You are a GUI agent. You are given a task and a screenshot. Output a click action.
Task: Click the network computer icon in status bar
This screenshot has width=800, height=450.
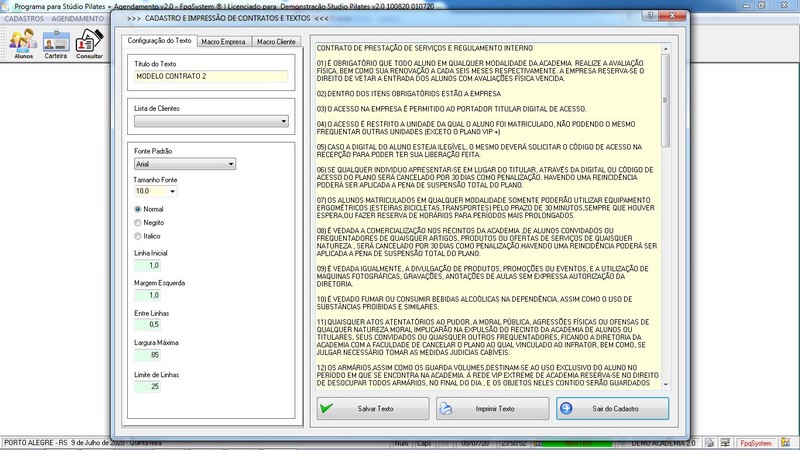point(725,443)
